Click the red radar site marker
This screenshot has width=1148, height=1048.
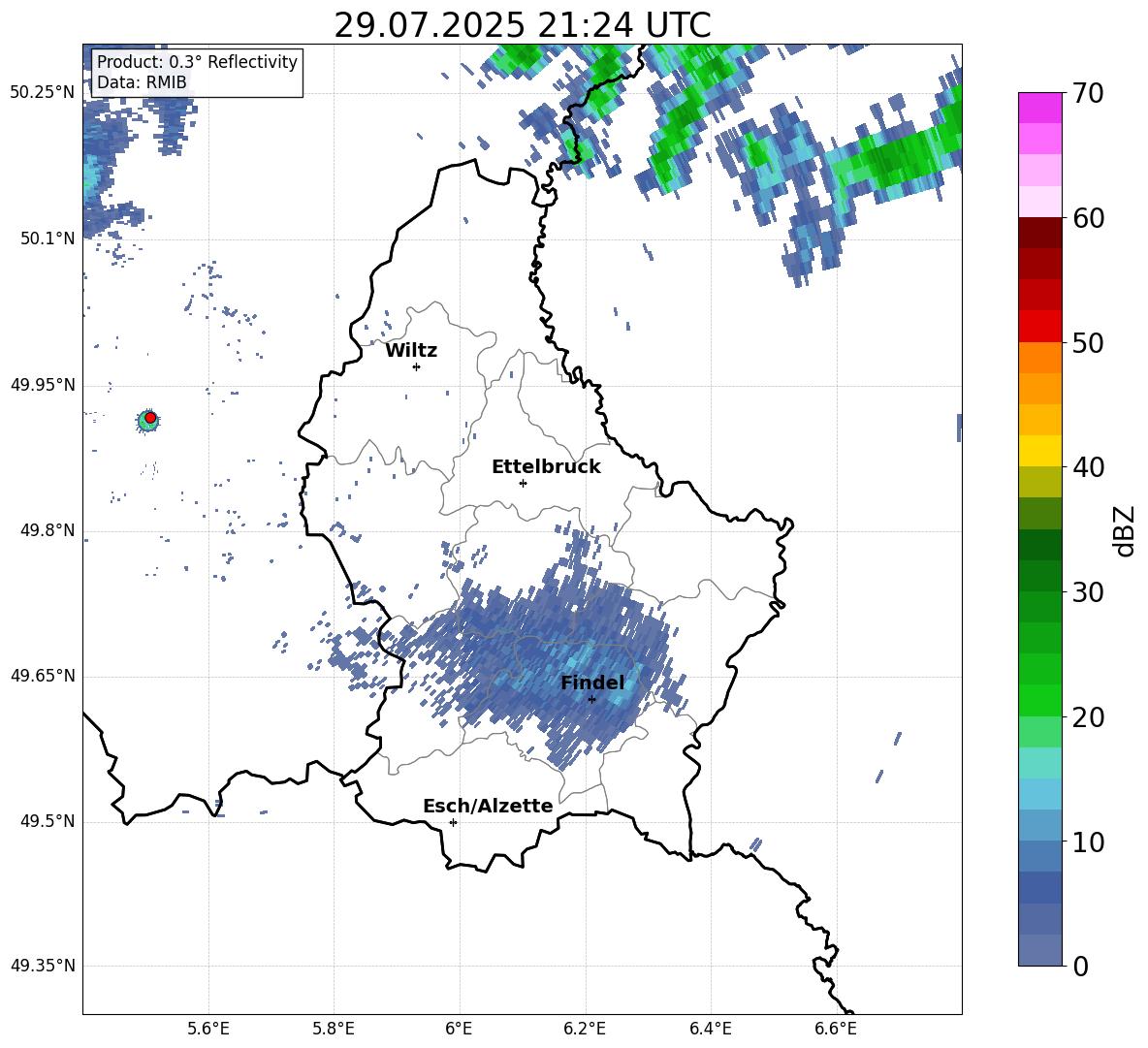[150, 418]
